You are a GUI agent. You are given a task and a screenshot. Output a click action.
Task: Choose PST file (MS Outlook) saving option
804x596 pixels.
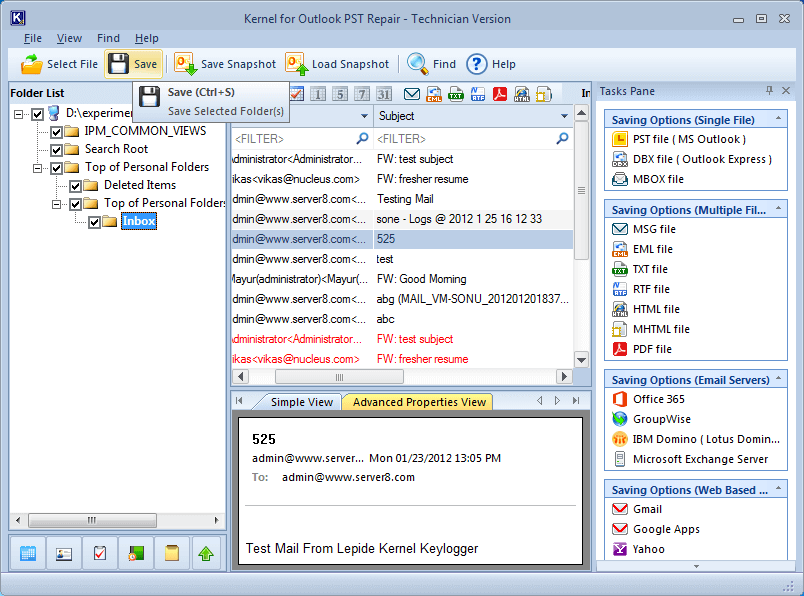coord(679,139)
